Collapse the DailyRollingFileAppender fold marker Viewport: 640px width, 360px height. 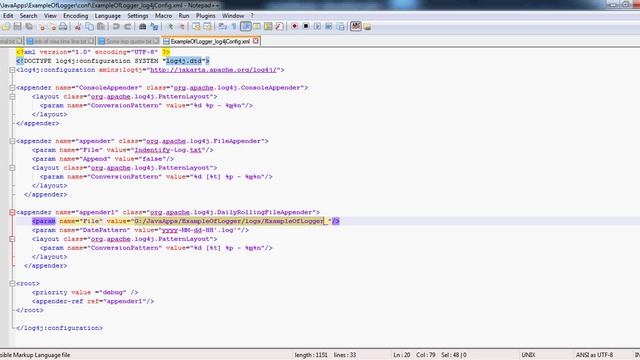pos(12,212)
